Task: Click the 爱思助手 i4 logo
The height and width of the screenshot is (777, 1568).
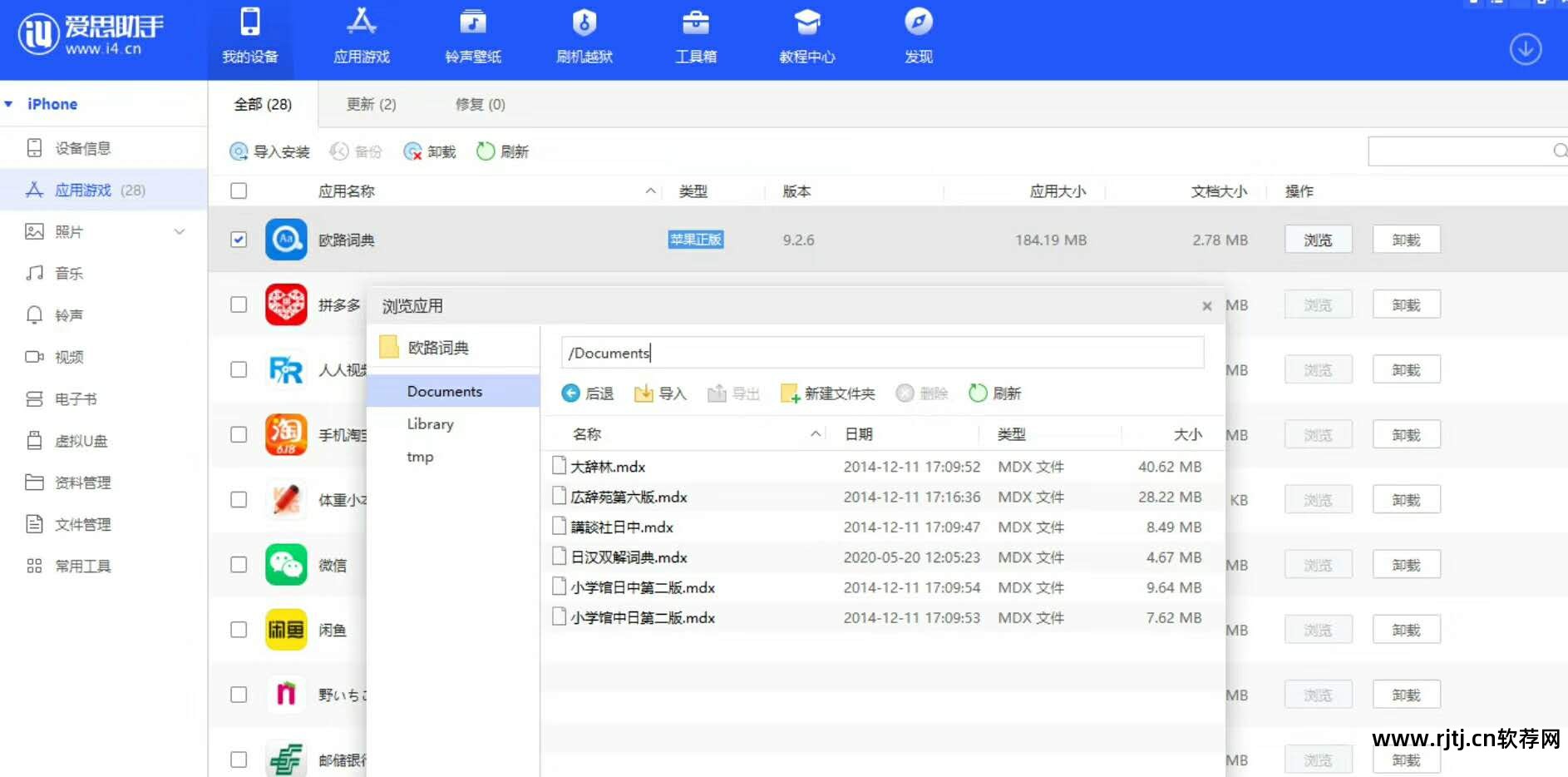Action: coord(91,35)
